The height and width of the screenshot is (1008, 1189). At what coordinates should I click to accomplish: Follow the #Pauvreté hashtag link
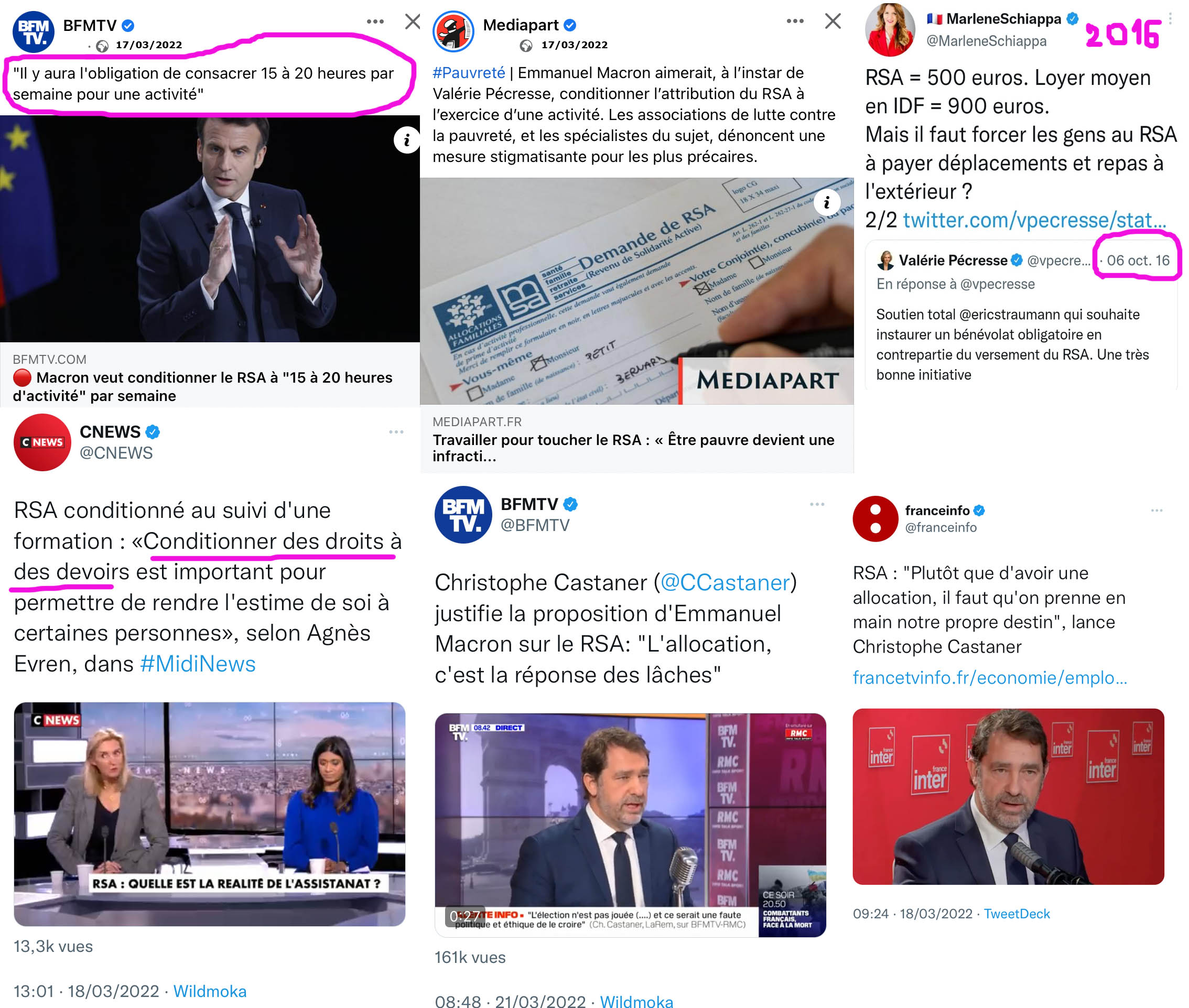click(x=469, y=72)
